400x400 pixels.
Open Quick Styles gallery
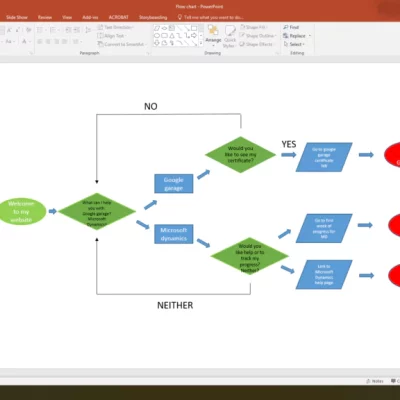coord(229,37)
